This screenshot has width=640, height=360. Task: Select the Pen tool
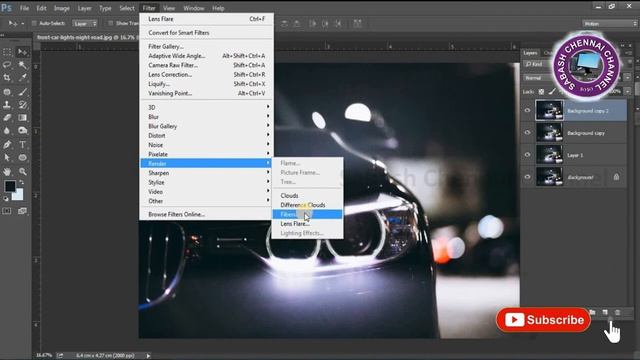click(7, 144)
